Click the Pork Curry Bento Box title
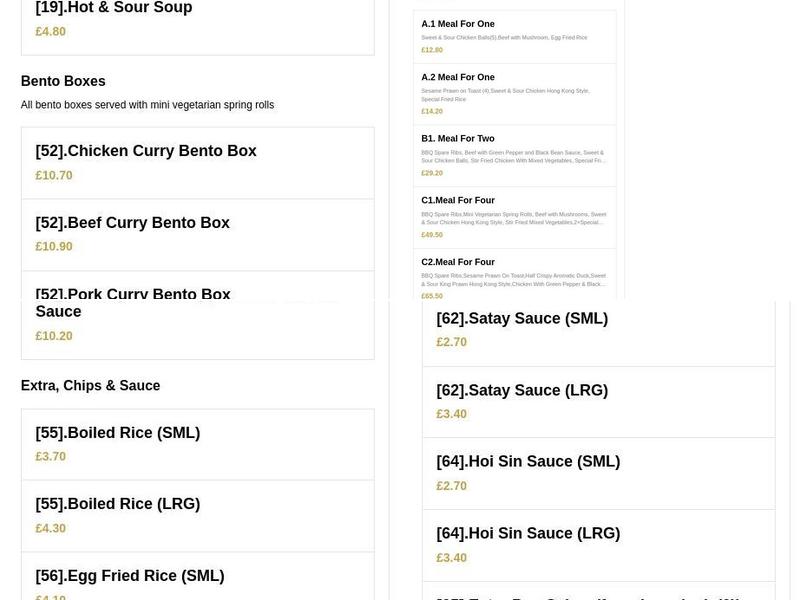 (x=133, y=294)
